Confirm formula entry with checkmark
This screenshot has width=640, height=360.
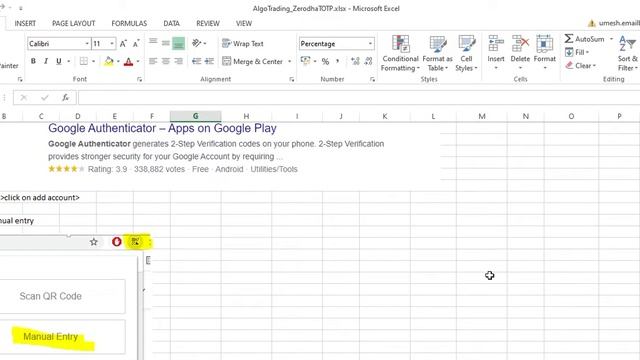[x=44, y=98]
